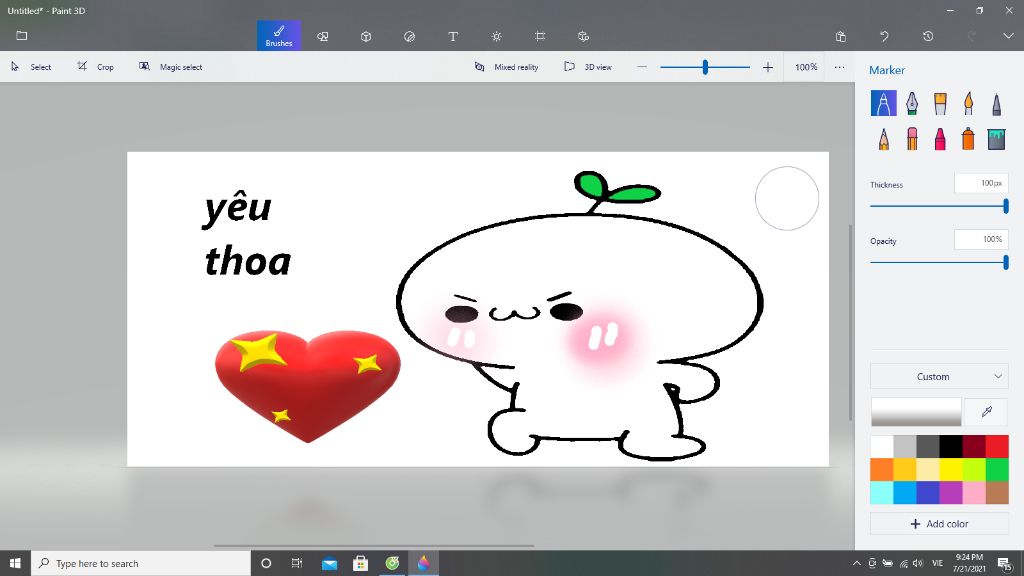Open Microsoft Store from the taskbar
This screenshot has width=1024, height=576.
360,563
